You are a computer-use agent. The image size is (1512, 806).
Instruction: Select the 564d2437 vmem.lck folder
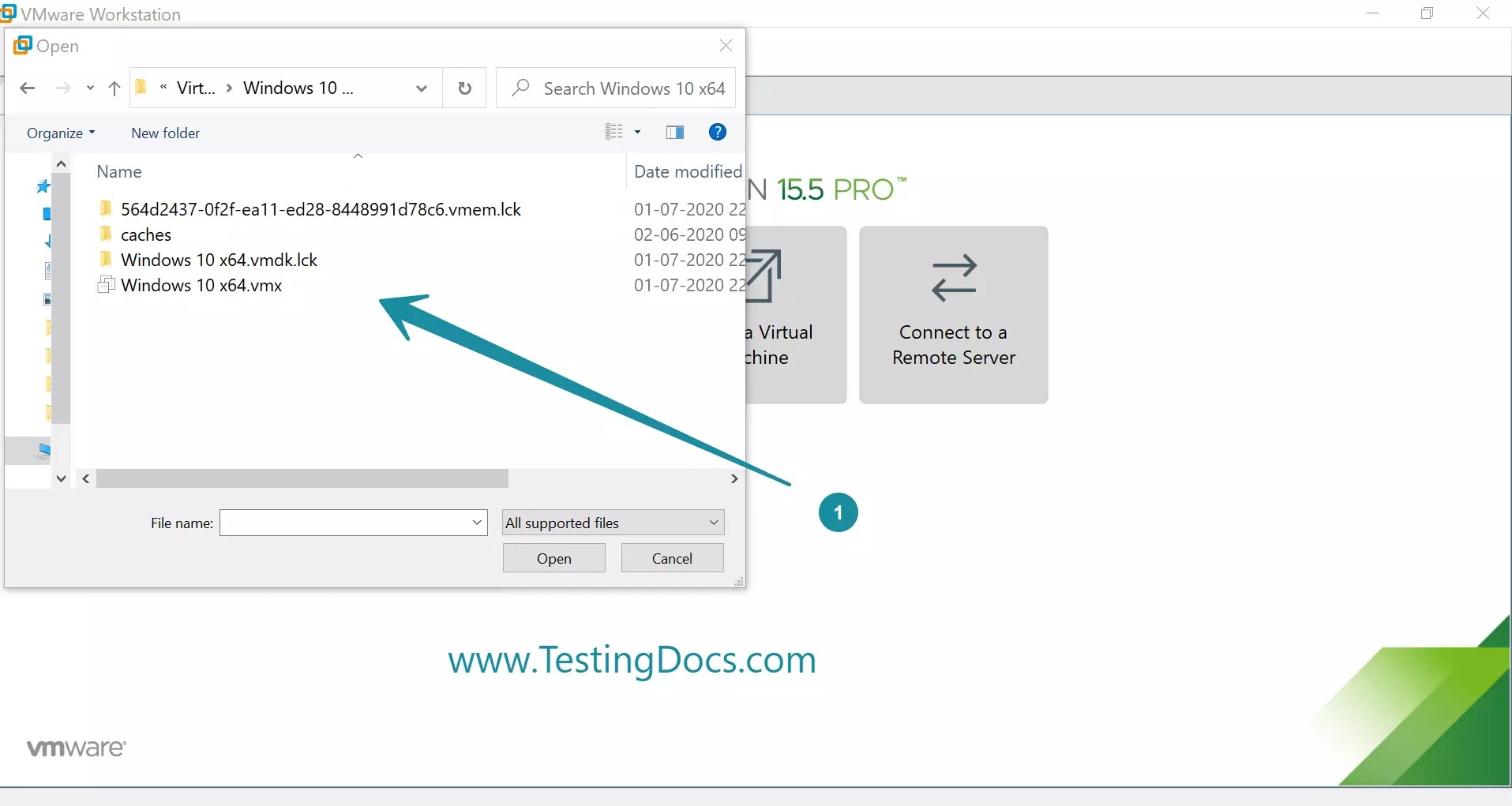point(321,210)
